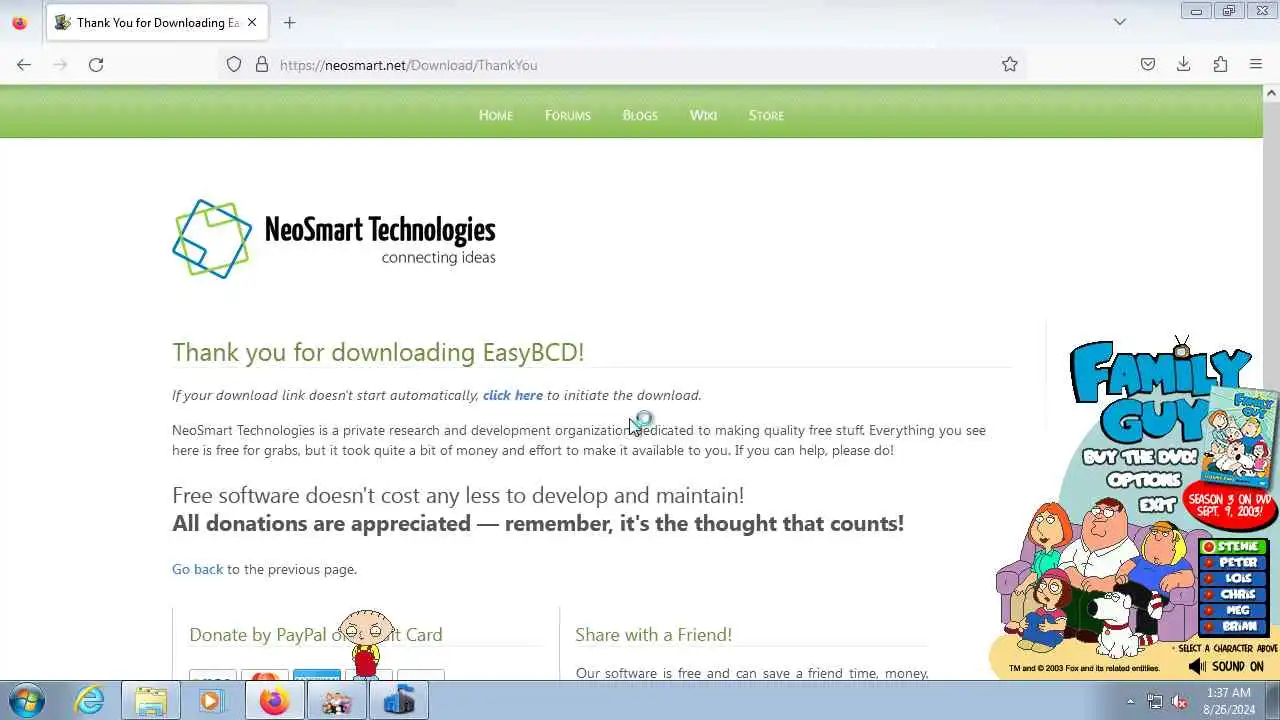Go to Home in site navigation
The width and height of the screenshot is (1280, 720).
click(x=495, y=115)
